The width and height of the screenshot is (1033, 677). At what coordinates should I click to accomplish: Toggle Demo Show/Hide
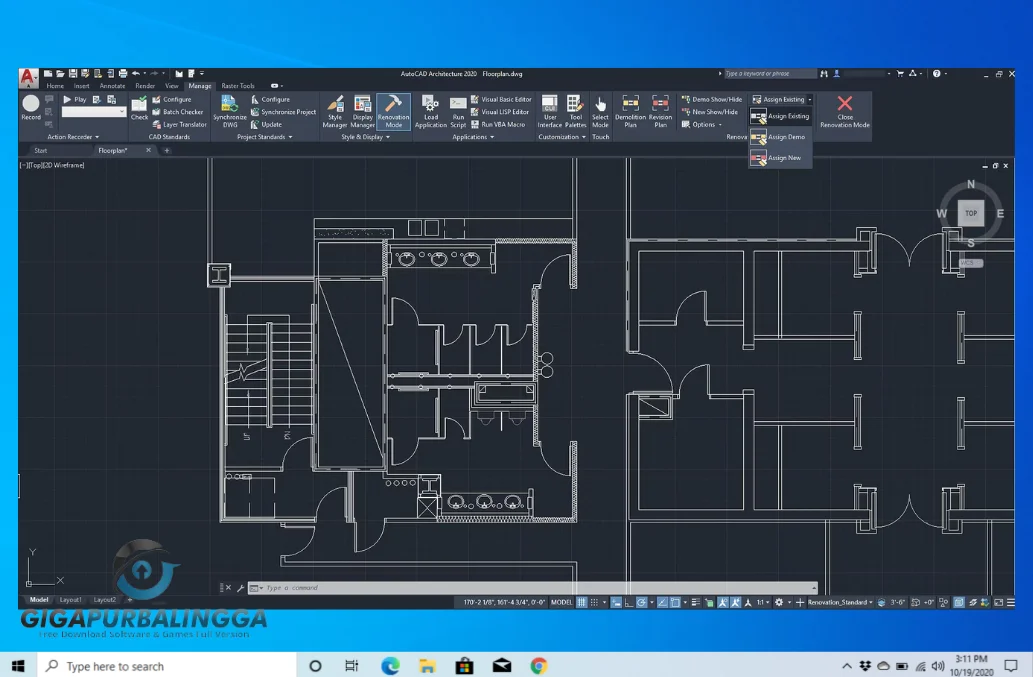point(712,99)
